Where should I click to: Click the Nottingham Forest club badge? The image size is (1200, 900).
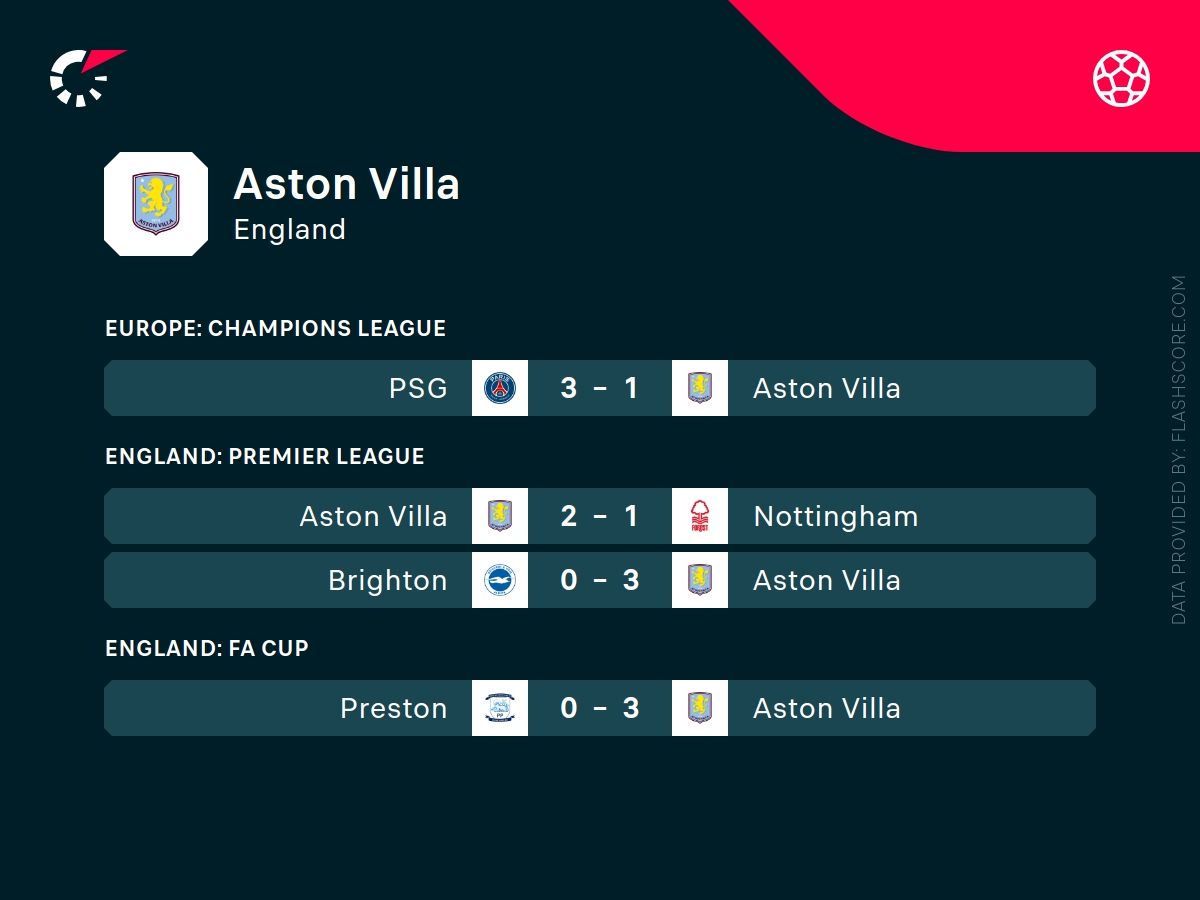click(700, 516)
